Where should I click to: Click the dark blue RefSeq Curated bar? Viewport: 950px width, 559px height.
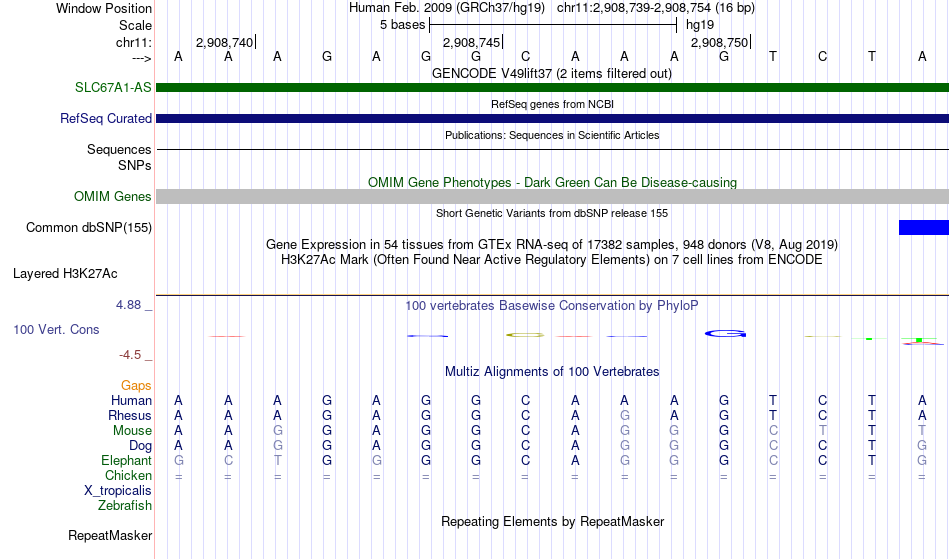tap(552, 118)
